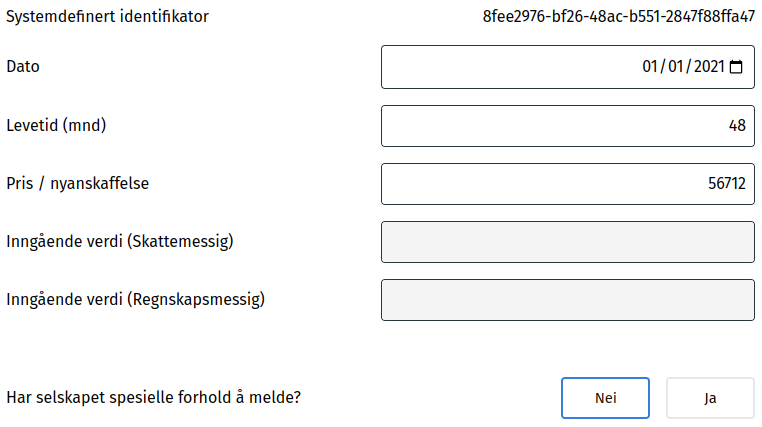Click the system identifier UUID value
The image size is (762, 427).
click(x=618, y=16)
